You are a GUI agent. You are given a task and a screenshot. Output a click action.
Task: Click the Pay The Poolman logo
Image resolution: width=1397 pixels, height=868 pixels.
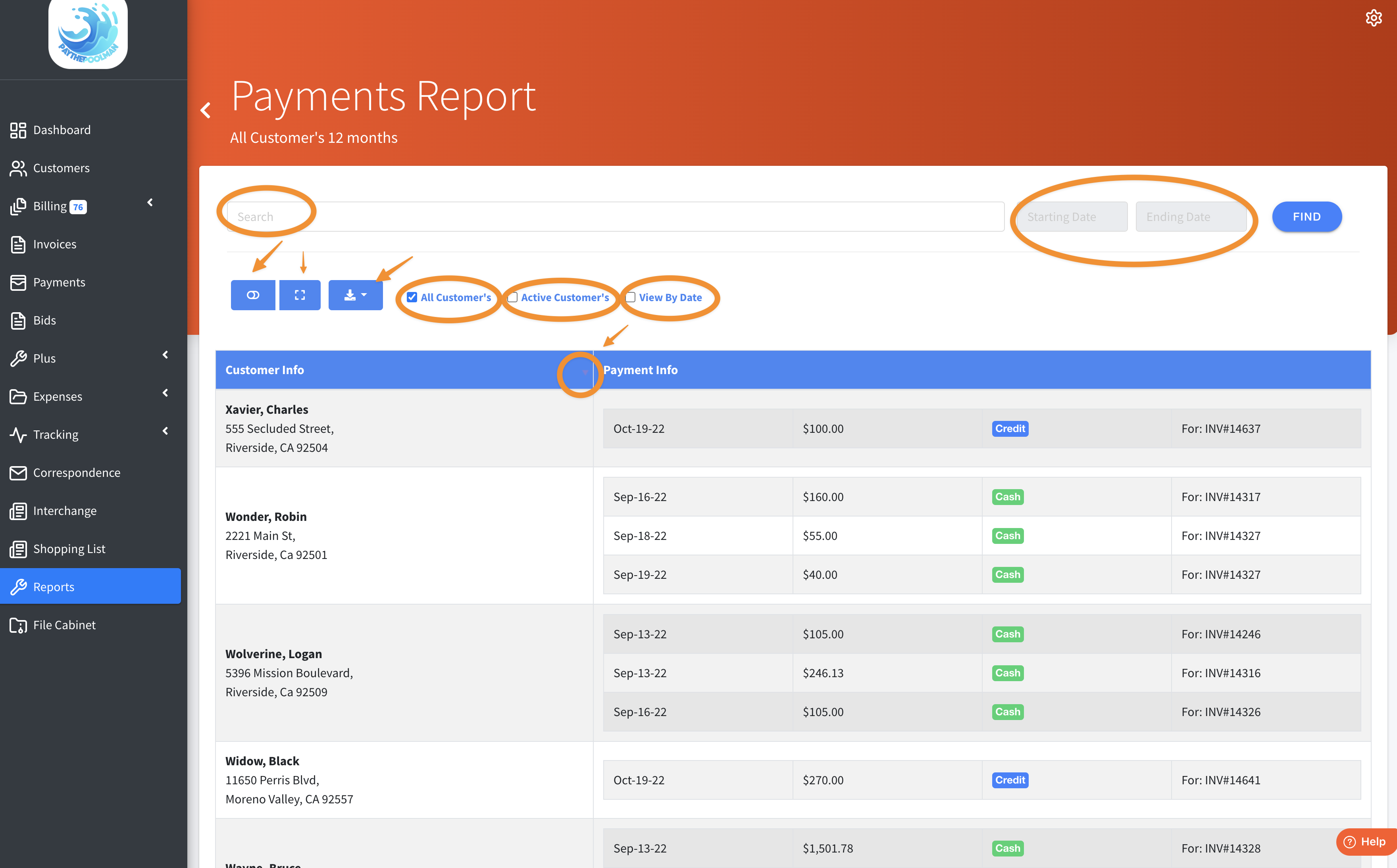coord(88,33)
